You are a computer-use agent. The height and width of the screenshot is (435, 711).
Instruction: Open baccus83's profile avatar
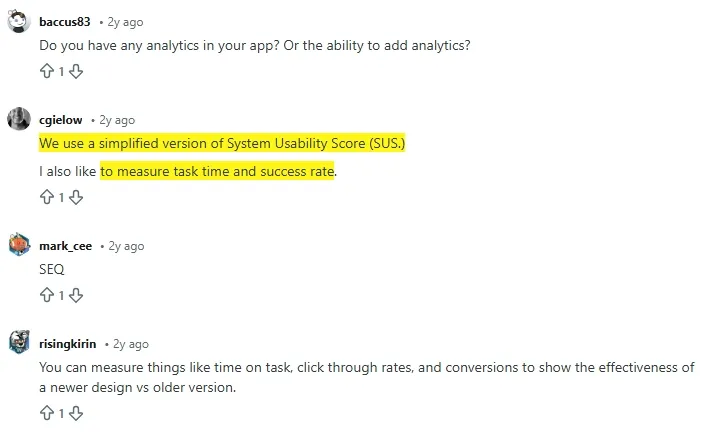(x=19, y=21)
